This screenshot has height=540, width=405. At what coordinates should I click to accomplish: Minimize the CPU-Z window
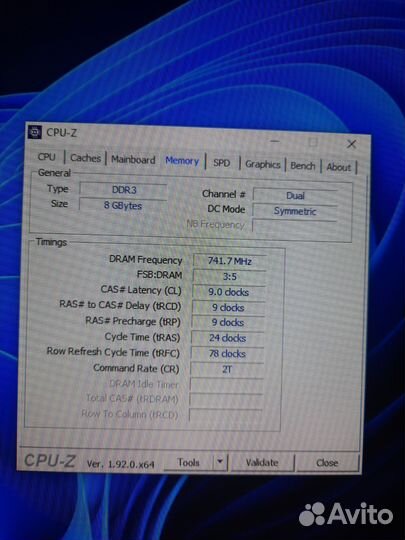tap(275, 141)
